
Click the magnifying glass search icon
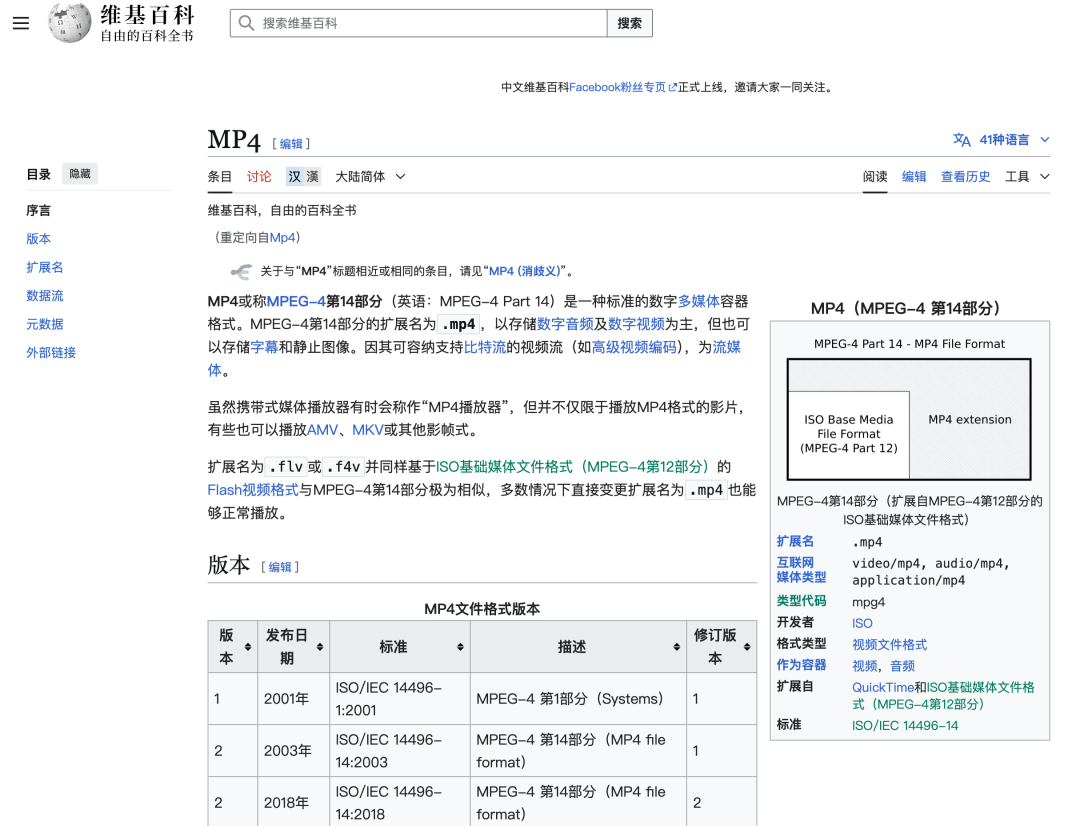click(x=246, y=23)
